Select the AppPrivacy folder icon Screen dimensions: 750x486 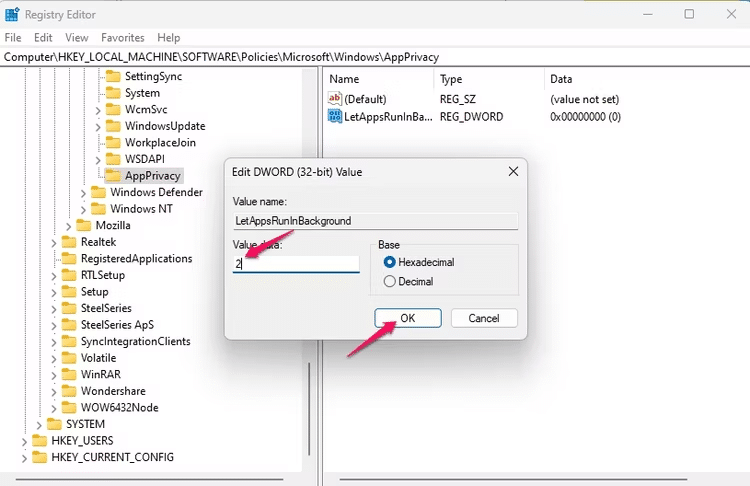point(113,176)
